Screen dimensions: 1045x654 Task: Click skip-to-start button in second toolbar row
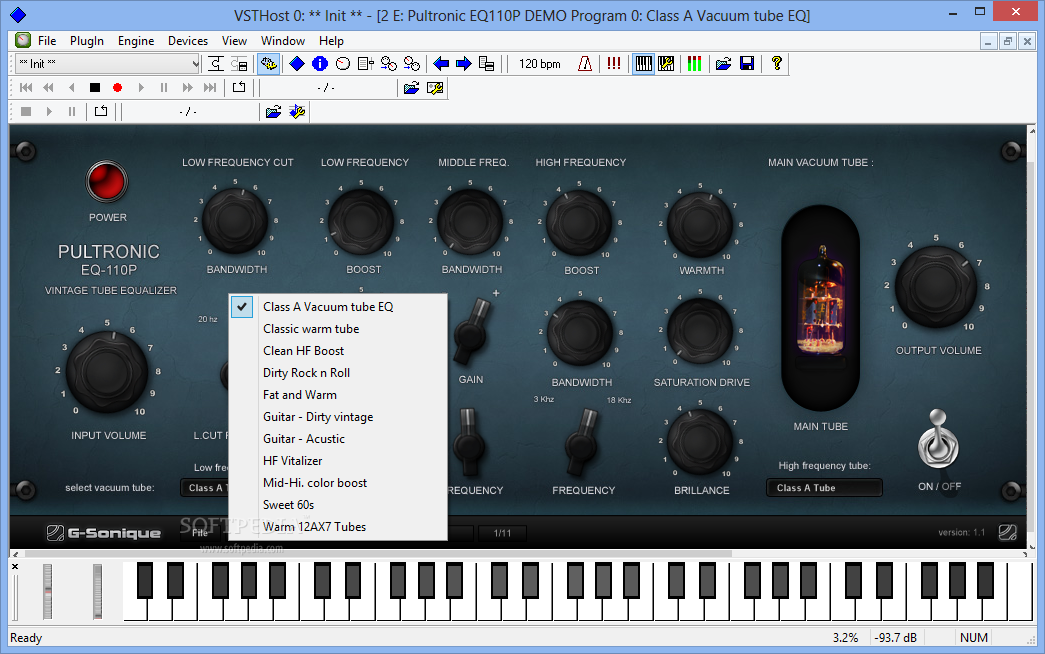point(26,87)
